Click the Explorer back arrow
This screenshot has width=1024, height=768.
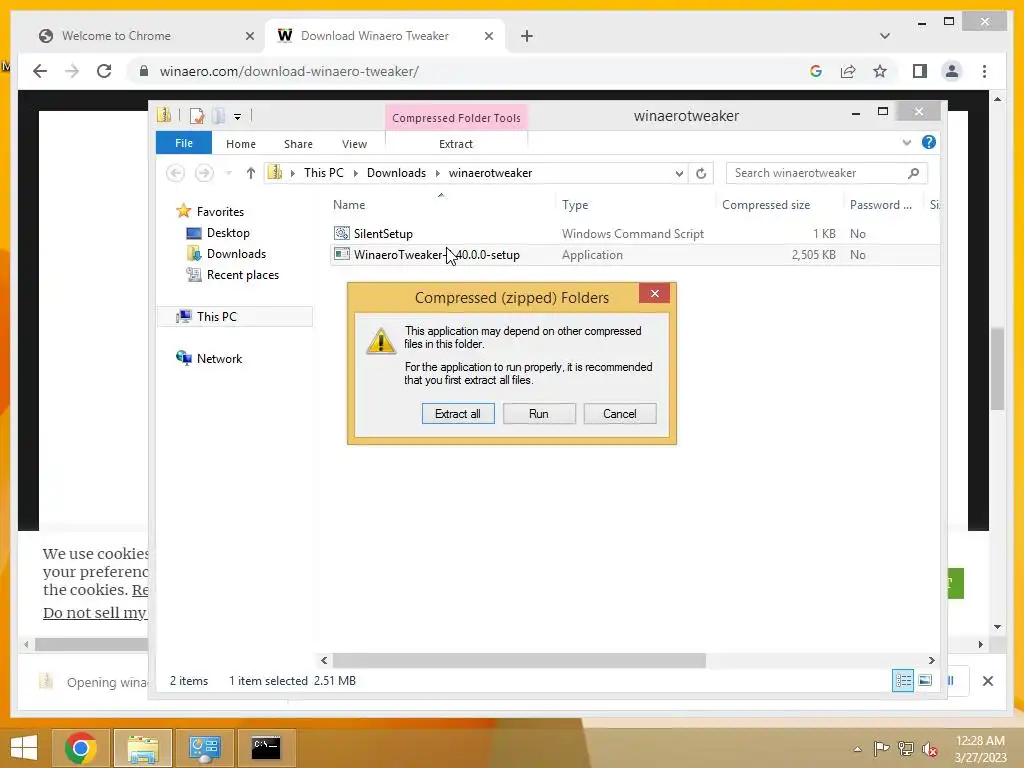(x=175, y=173)
